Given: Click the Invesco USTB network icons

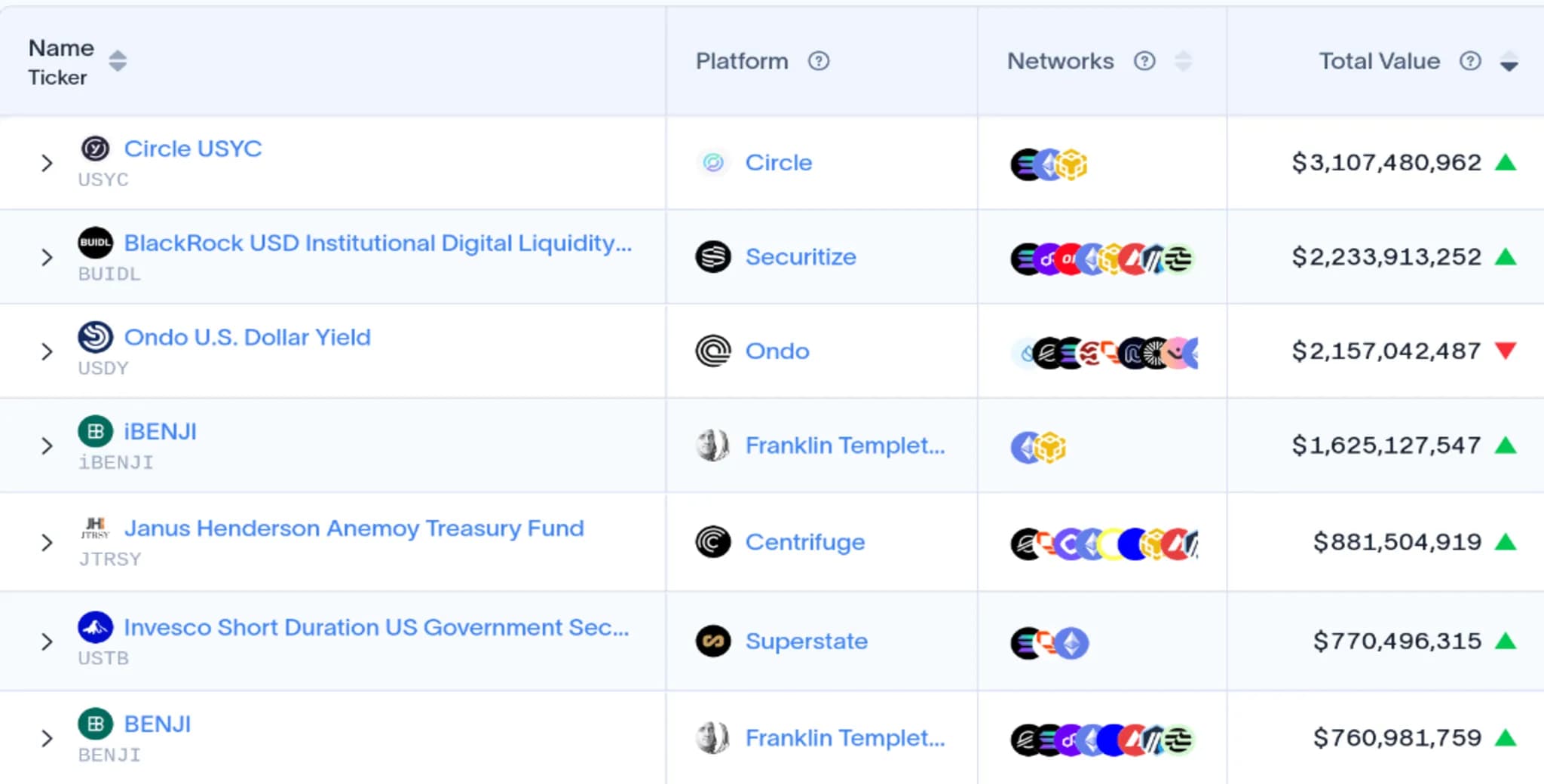Looking at the screenshot, I should pyautogui.click(x=1049, y=643).
